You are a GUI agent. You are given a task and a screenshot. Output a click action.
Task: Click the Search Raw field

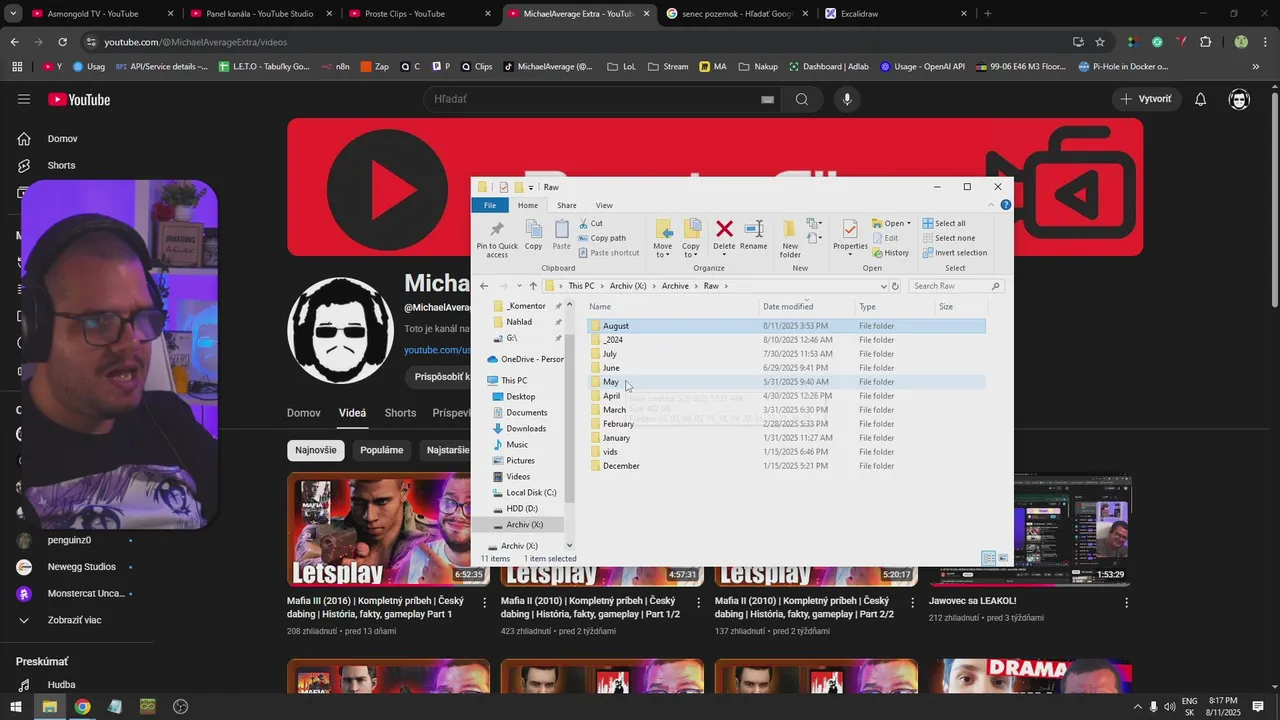coord(955,286)
